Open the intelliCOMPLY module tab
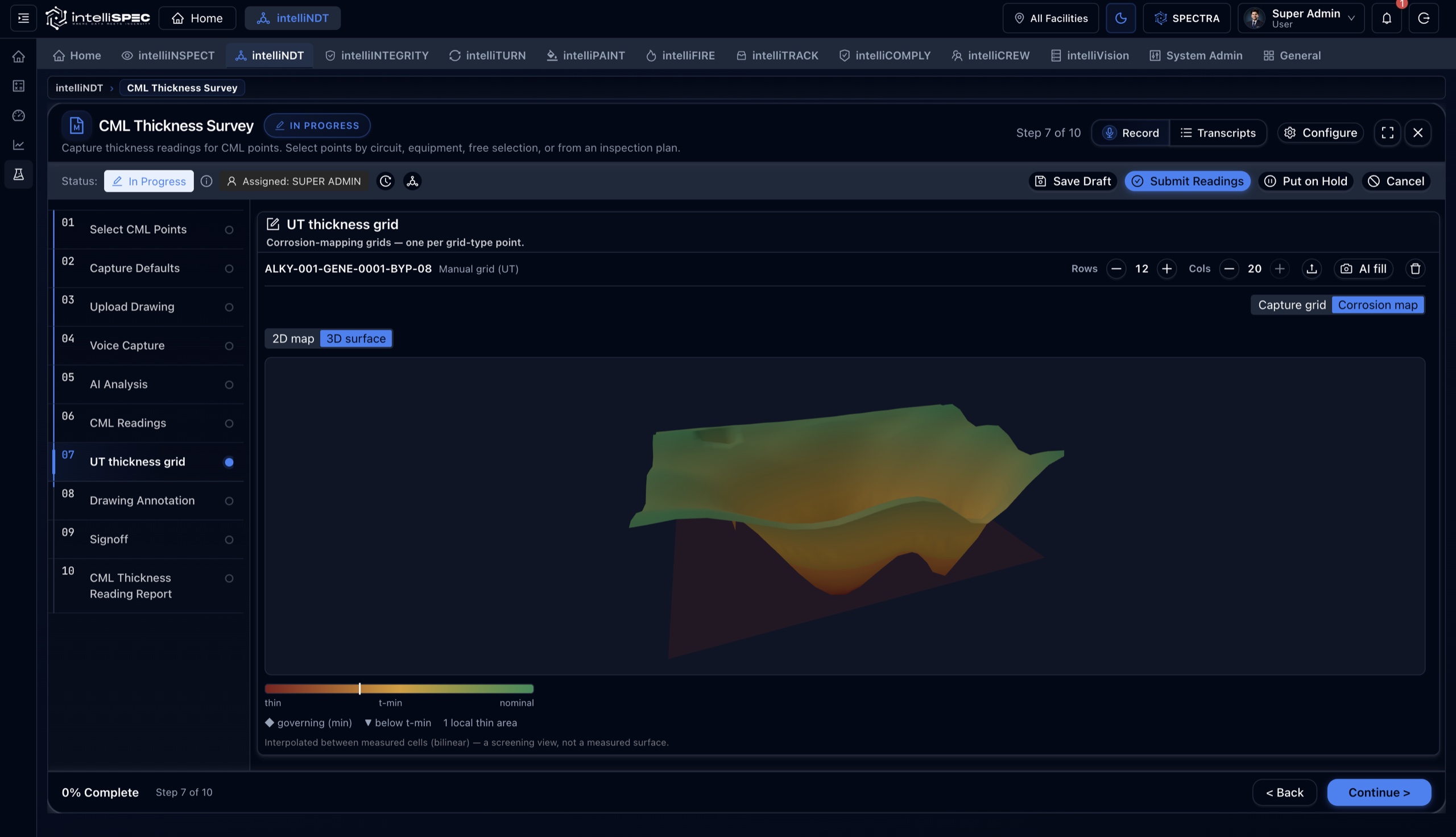 pos(884,56)
